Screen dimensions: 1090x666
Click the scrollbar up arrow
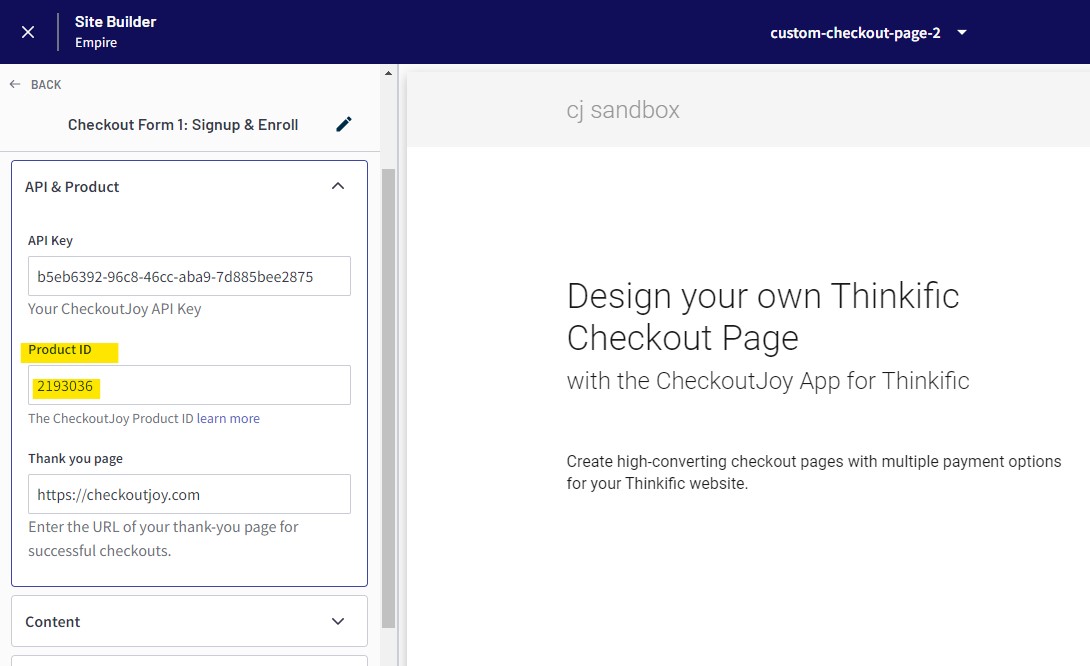point(389,73)
